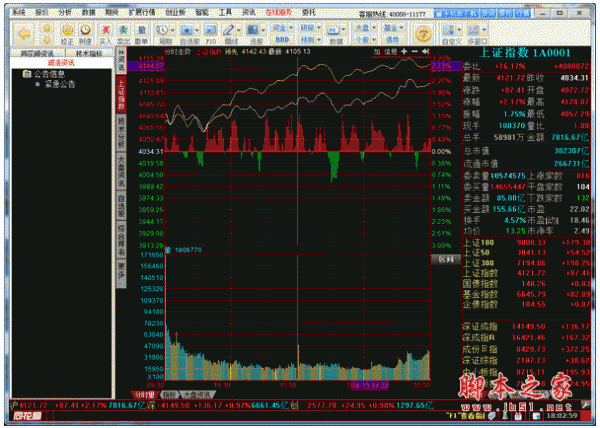Switch to the 技术指标 tab

tap(89, 54)
